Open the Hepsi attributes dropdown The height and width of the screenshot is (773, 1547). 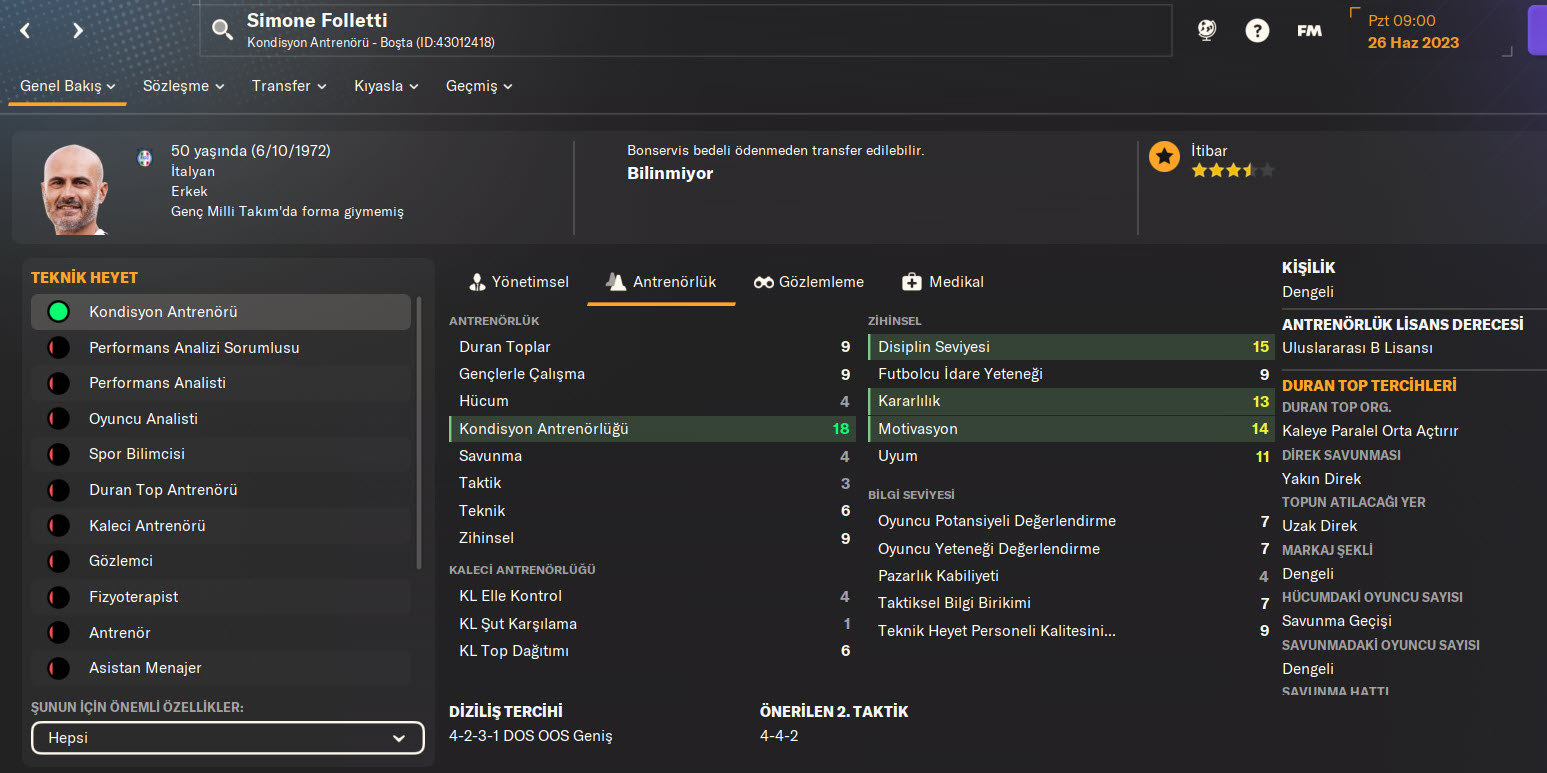(x=228, y=738)
